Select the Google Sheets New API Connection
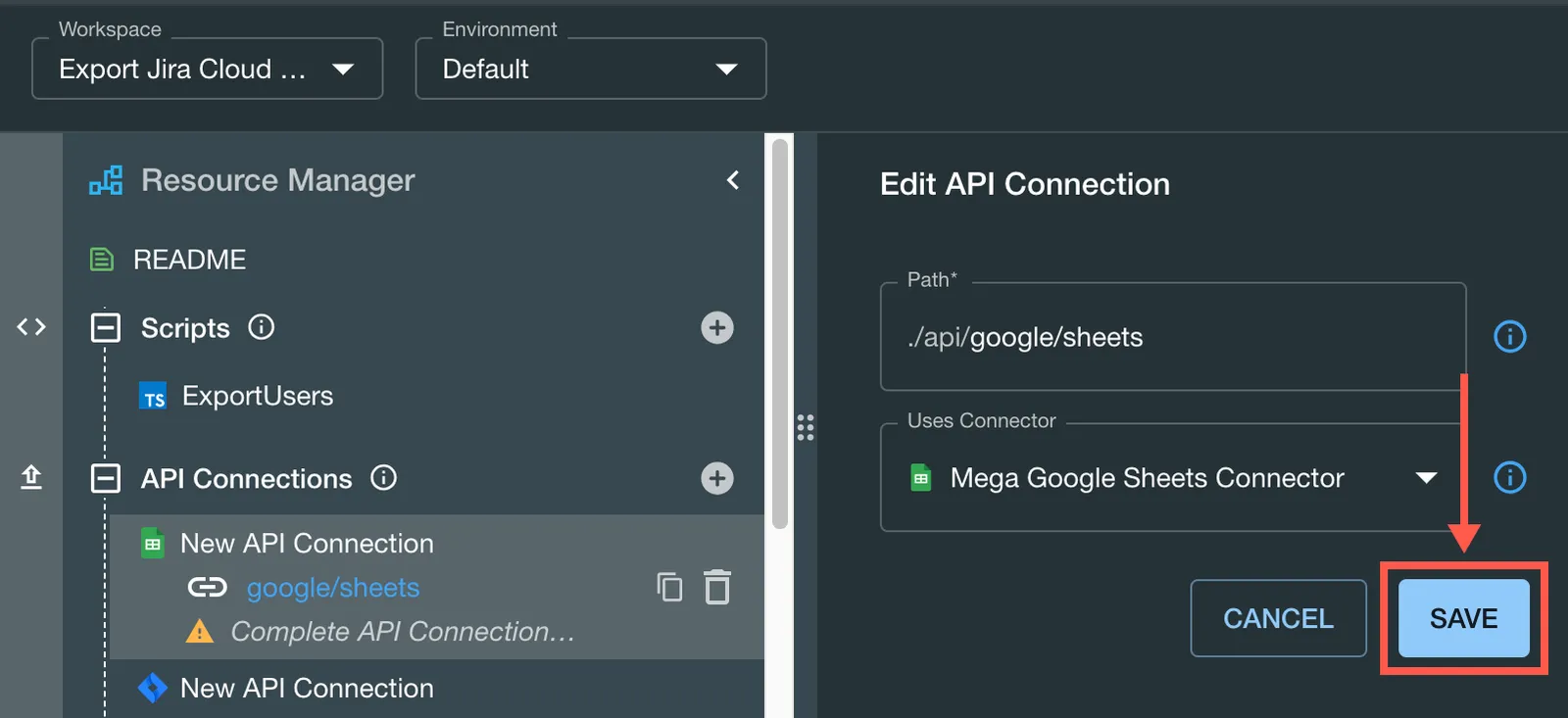Image resolution: width=1568 pixels, height=718 pixels. tap(307, 544)
